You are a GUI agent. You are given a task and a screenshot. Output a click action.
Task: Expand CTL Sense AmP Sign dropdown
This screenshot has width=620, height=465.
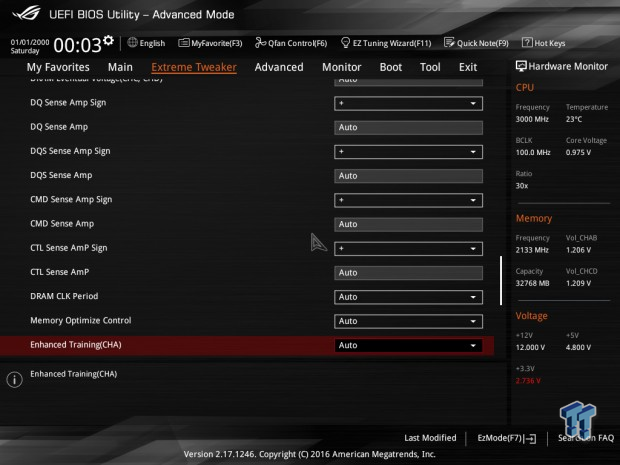[x=408, y=249]
